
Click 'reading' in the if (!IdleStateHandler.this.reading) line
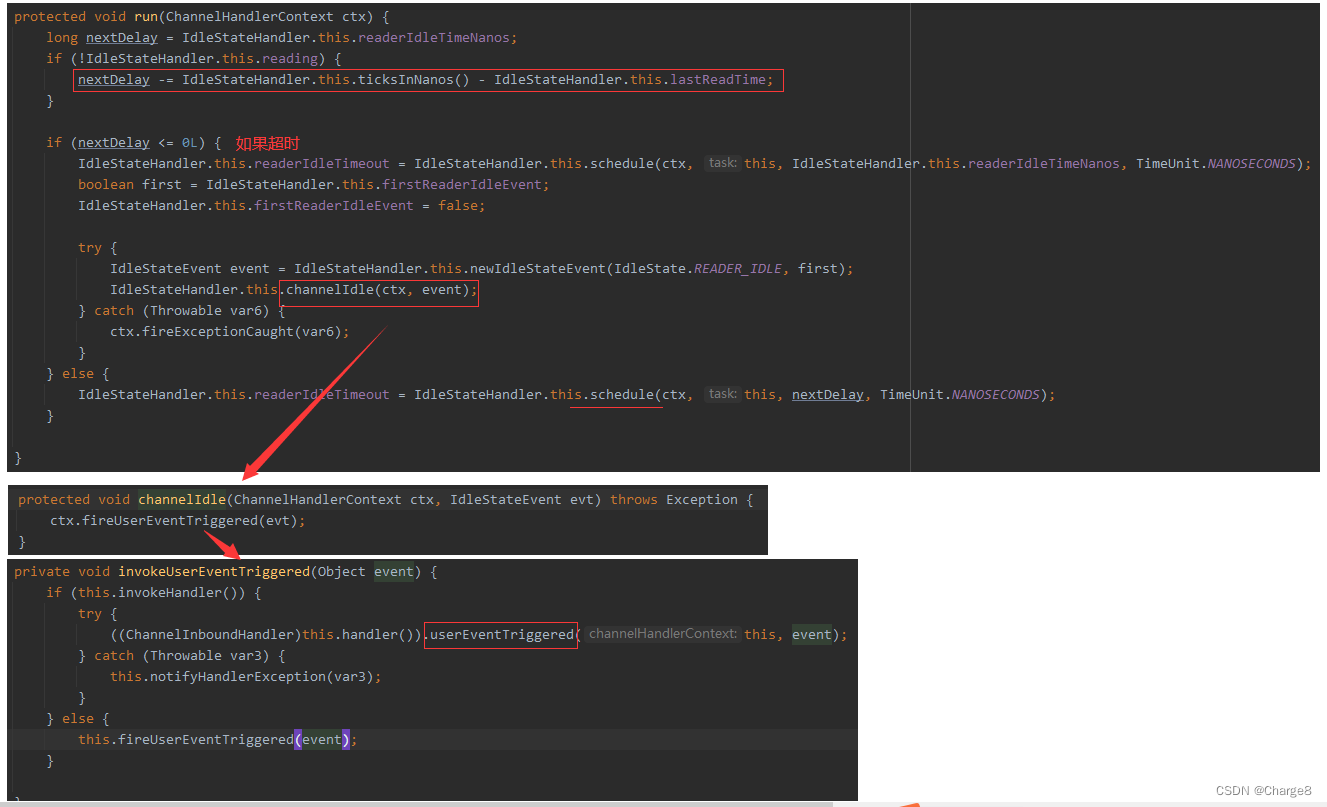290,59
